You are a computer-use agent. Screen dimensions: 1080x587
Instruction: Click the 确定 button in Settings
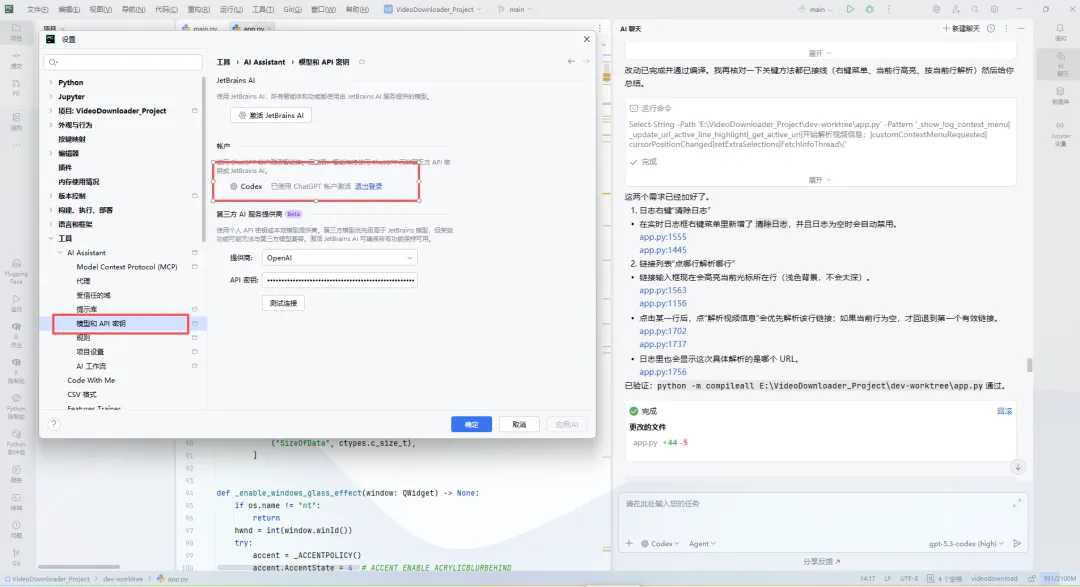471,424
